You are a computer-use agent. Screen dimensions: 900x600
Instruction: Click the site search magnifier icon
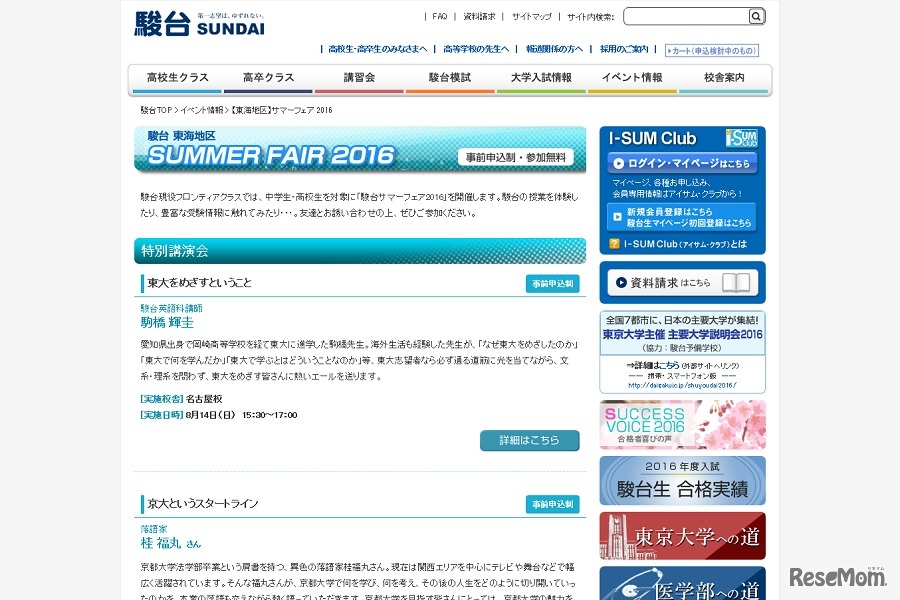pos(756,16)
